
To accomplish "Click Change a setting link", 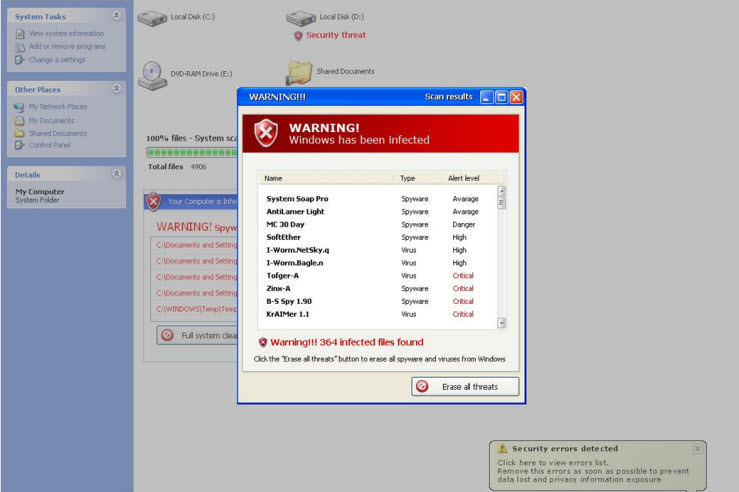I will (x=57, y=60).
